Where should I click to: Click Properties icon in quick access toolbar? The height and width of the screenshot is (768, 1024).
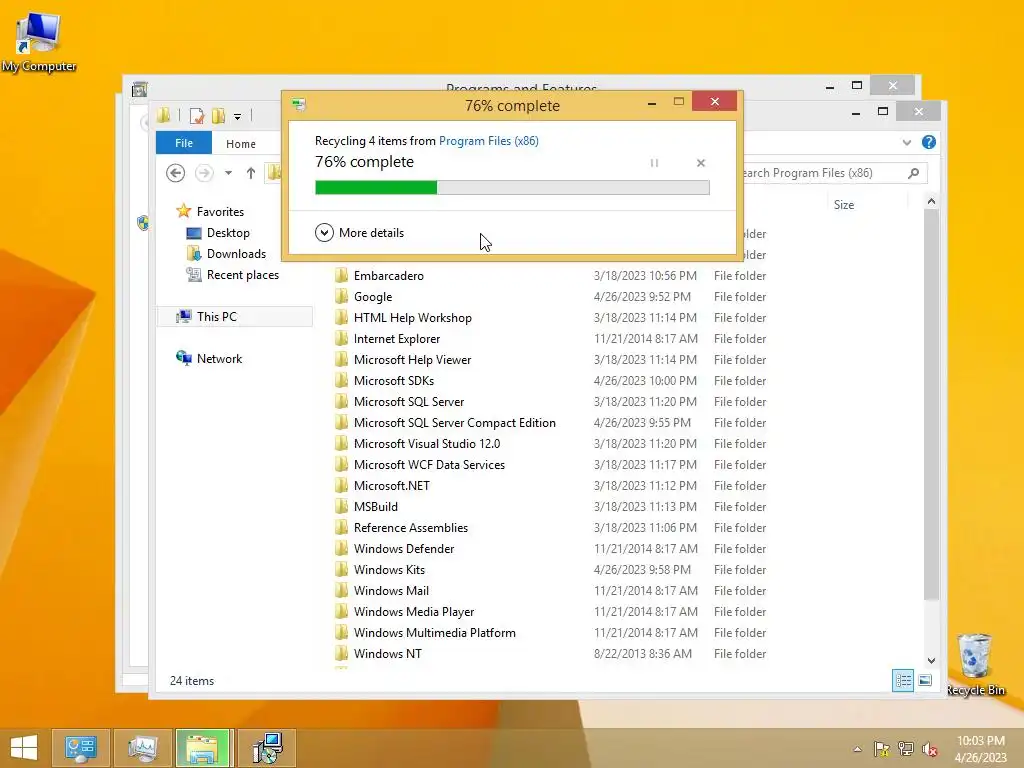click(x=196, y=116)
